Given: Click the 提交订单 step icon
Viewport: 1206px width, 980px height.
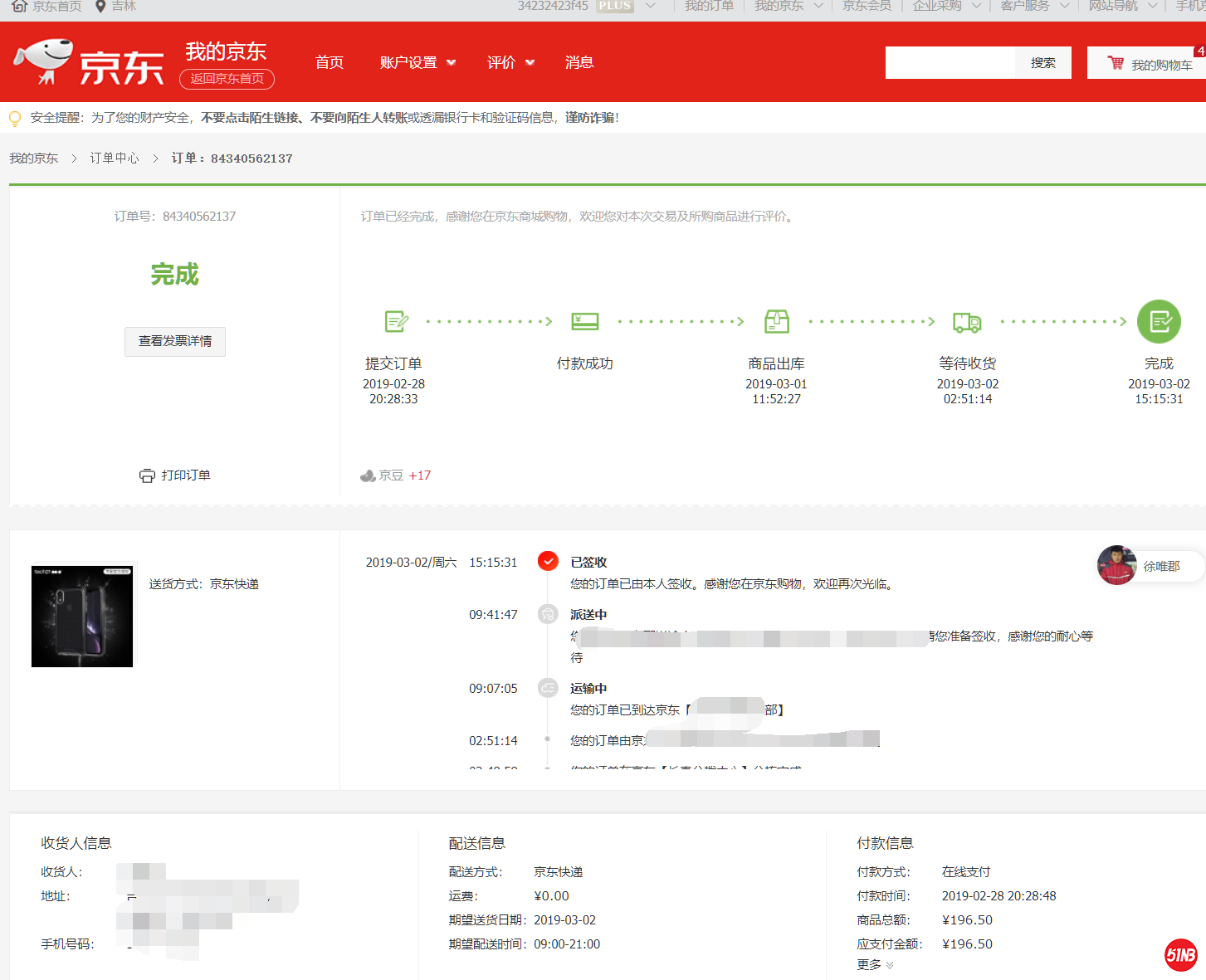Looking at the screenshot, I should [x=396, y=321].
